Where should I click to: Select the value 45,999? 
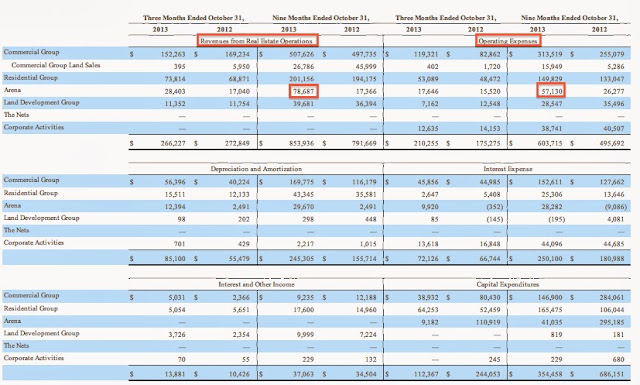(366, 66)
